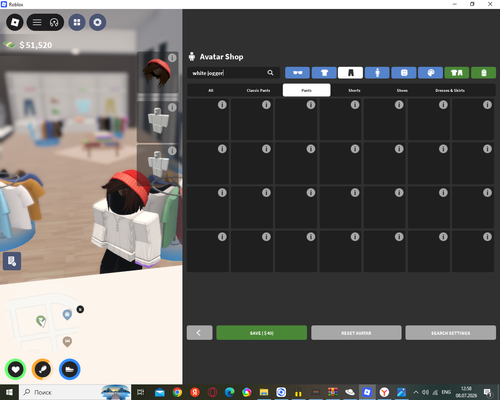
Task: Open Search Settings
Action: coord(451,333)
